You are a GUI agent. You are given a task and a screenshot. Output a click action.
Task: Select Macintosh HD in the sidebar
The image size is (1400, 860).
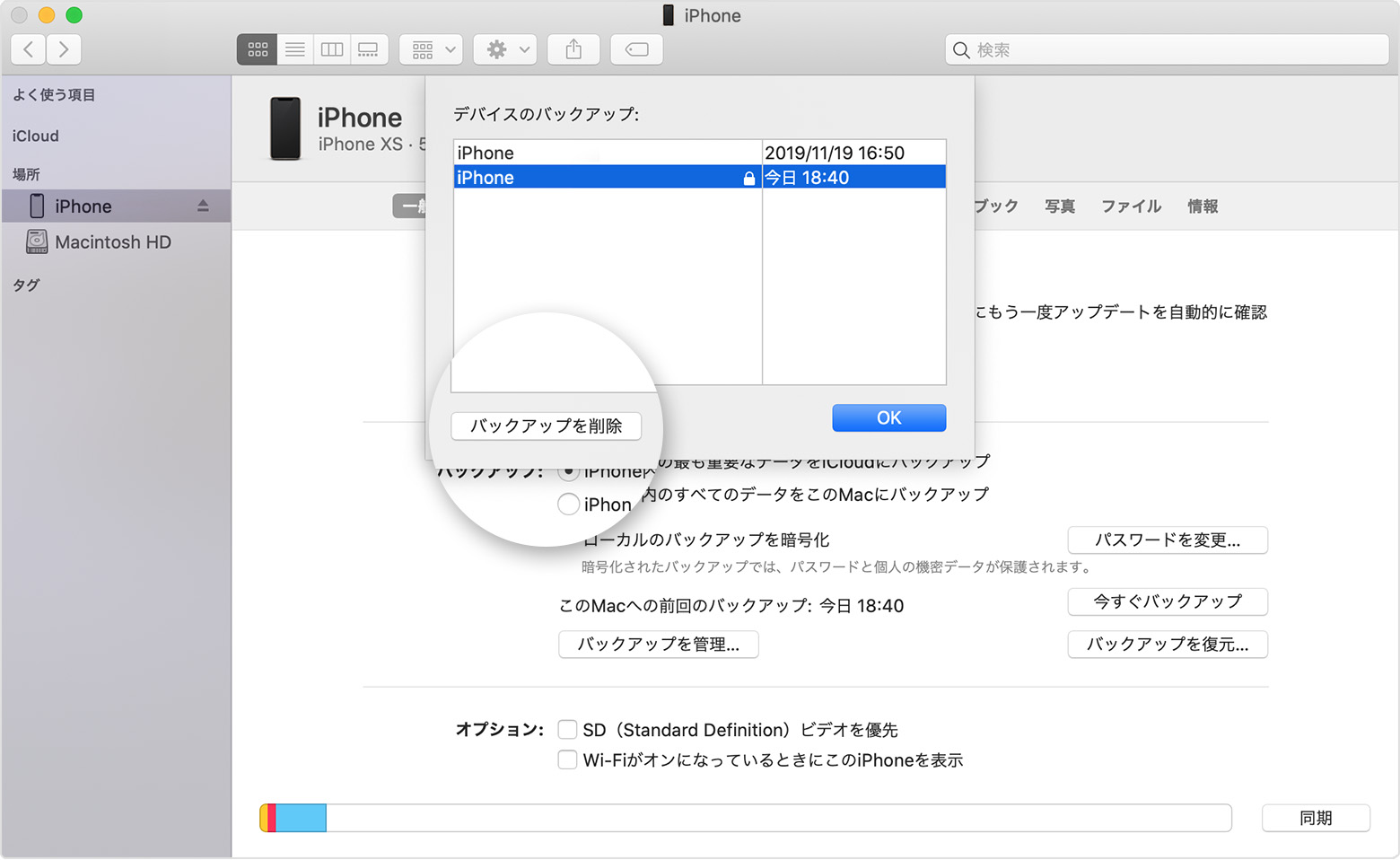(116, 242)
